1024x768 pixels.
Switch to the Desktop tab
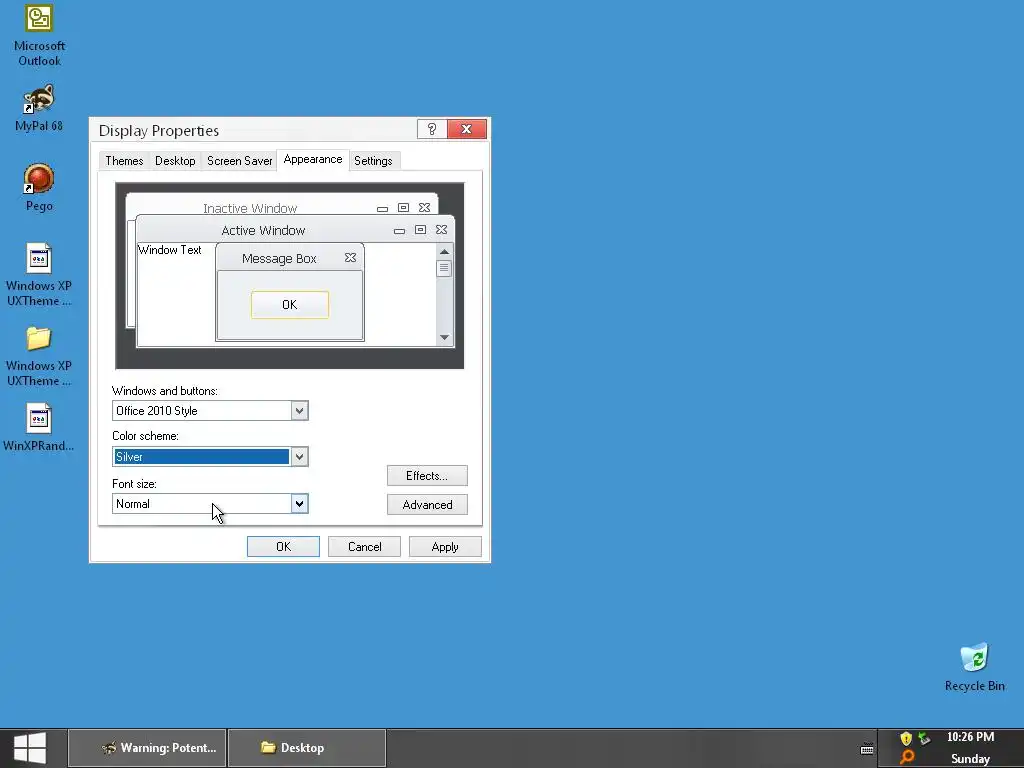(x=175, y=161)
